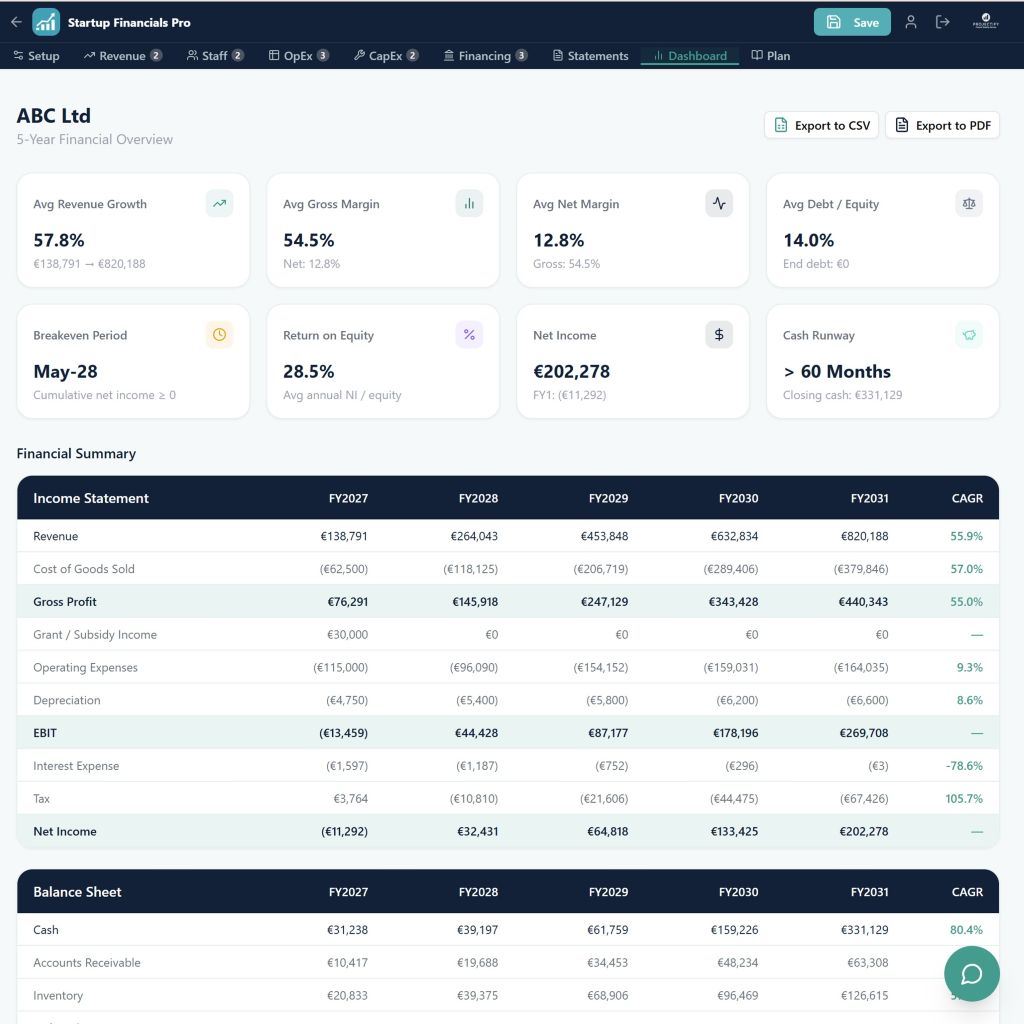Open the Plan tab
The image size is (1024, 1024).
click(771, 56)
